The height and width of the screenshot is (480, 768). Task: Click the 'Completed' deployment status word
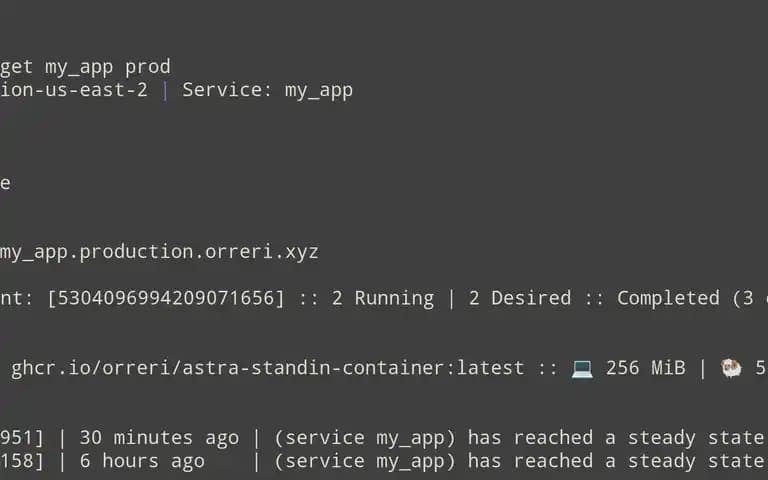click(668, 299)
